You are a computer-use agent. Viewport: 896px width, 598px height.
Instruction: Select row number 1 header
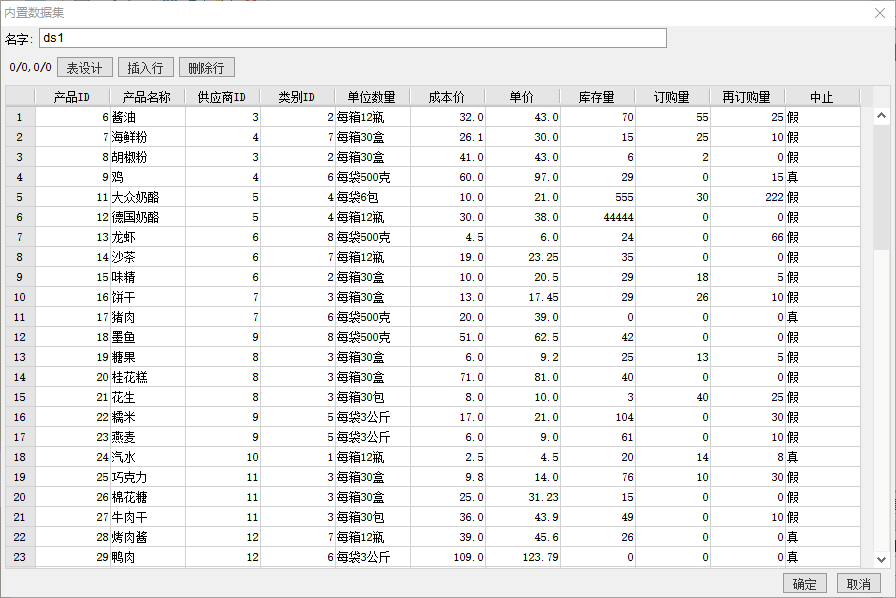coord(20,117)
